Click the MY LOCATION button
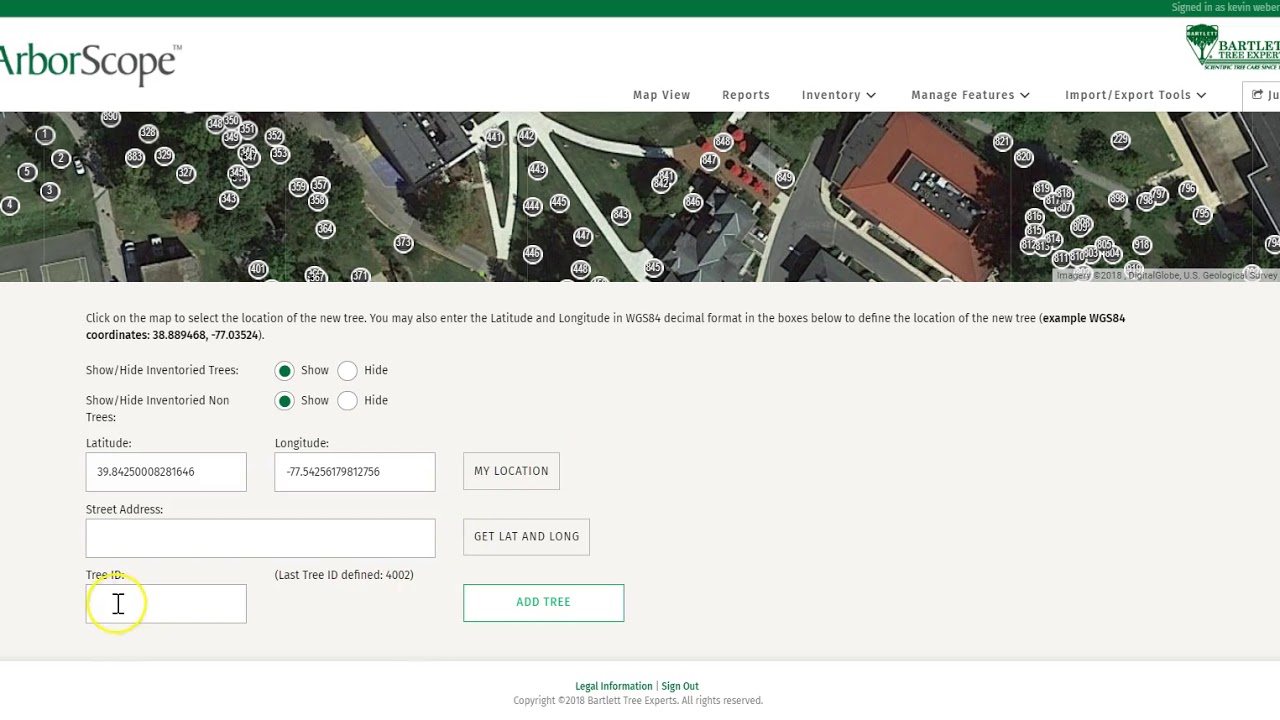The image size is (1280, 720). 511,471
